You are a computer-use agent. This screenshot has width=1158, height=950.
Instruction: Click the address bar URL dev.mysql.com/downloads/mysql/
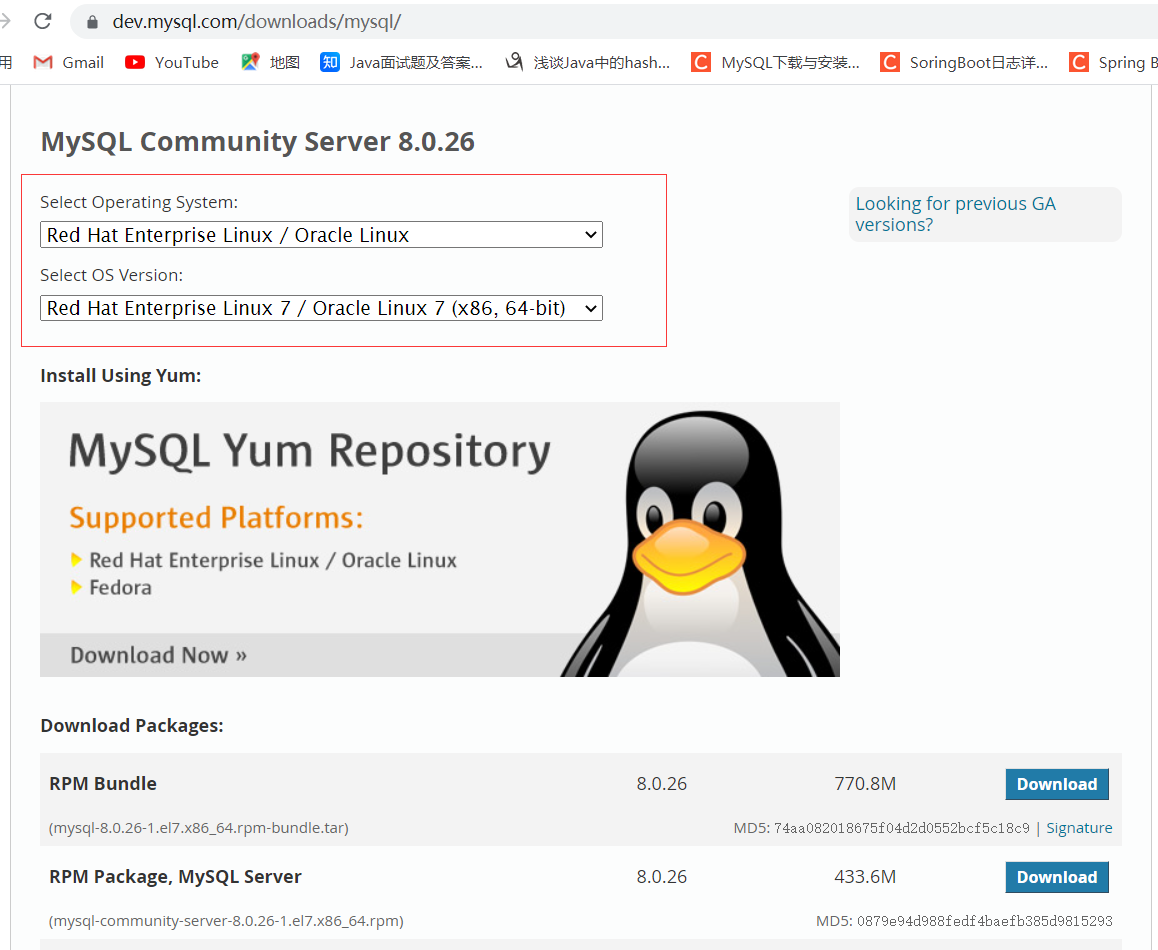pyautogui.click(x=256, y=22)
